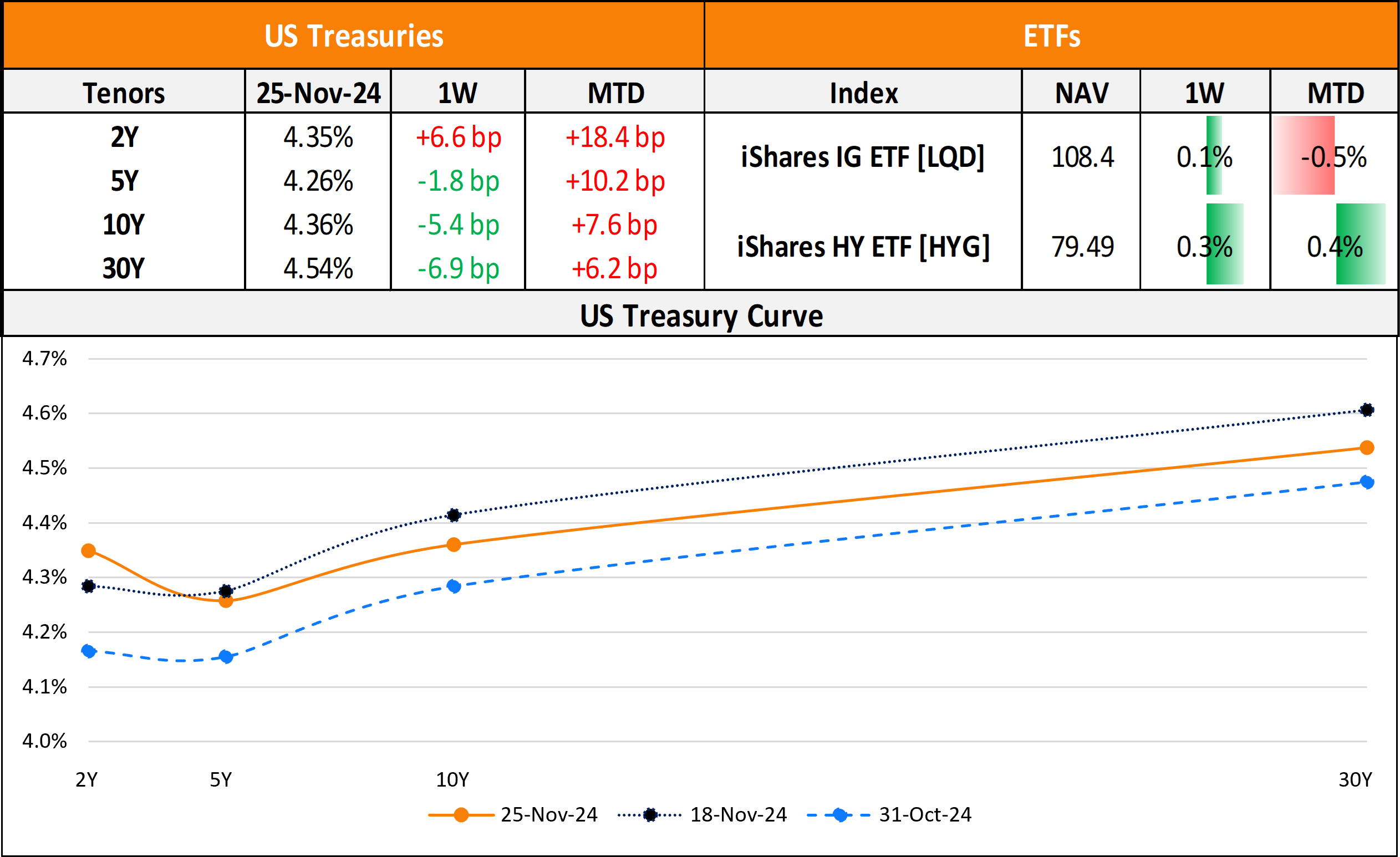This screenshot has height=857, width=1400.
Task: Click the US Treasuries header
Action: tap(353, 36)
